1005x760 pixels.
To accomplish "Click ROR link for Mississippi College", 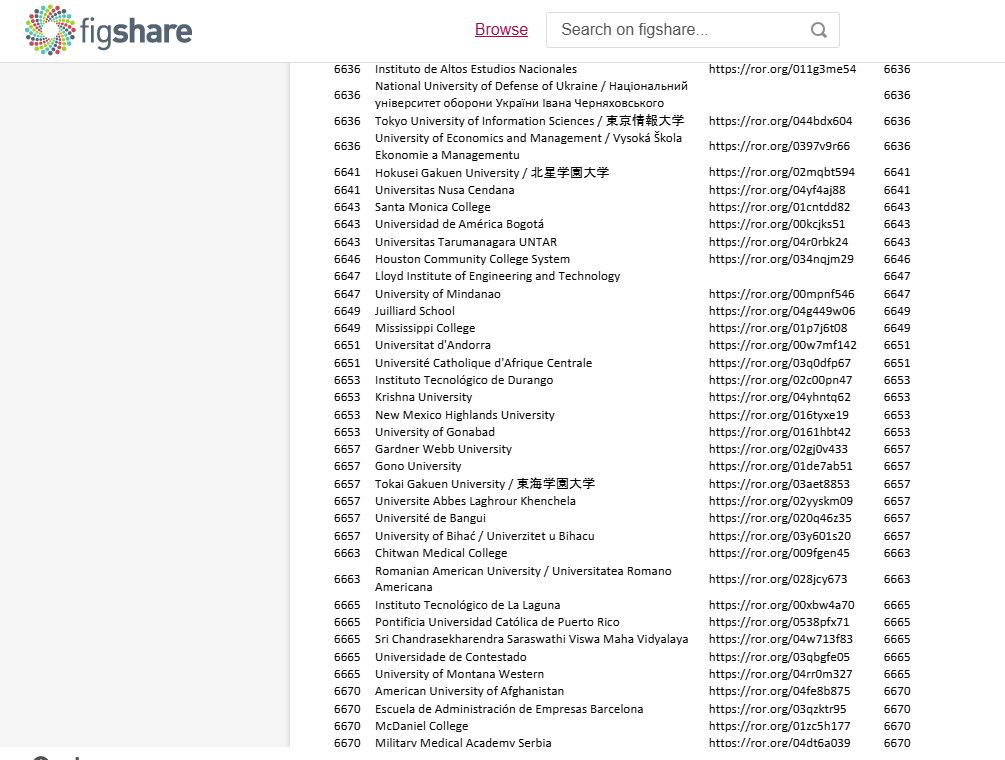I will (x=778, y=328).
